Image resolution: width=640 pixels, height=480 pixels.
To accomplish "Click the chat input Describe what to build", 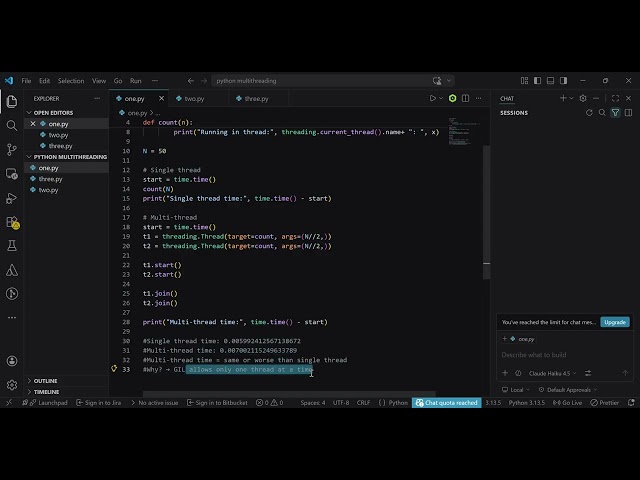I will 564,355.
